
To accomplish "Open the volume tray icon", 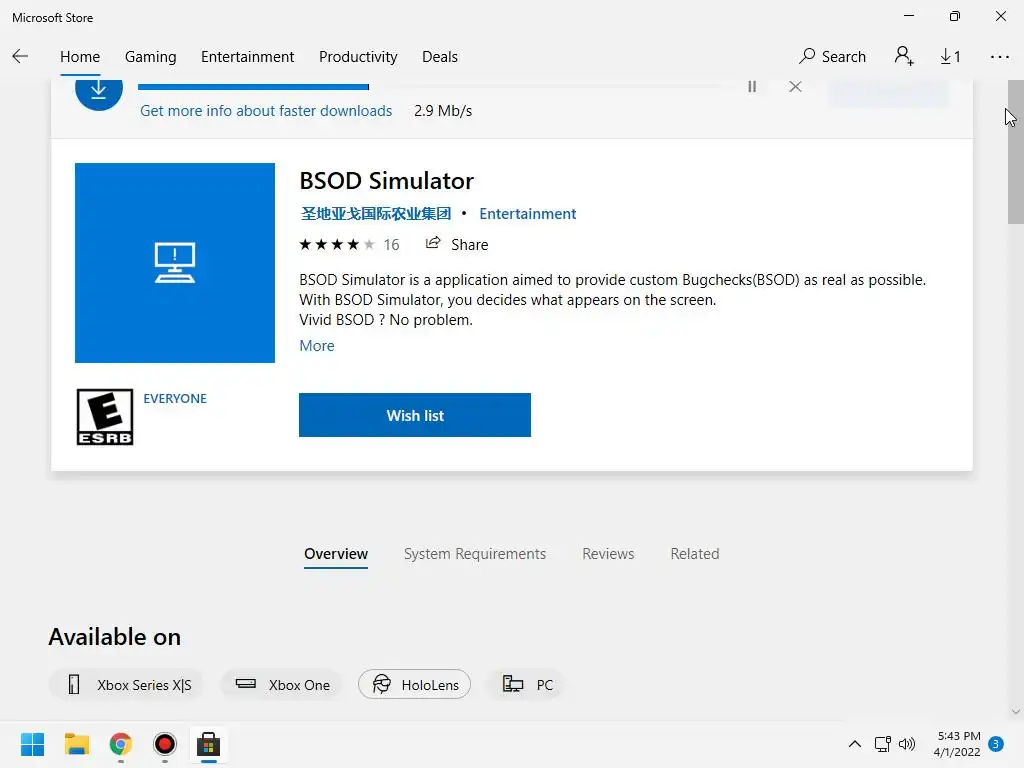I will click(x=907, y=744).
